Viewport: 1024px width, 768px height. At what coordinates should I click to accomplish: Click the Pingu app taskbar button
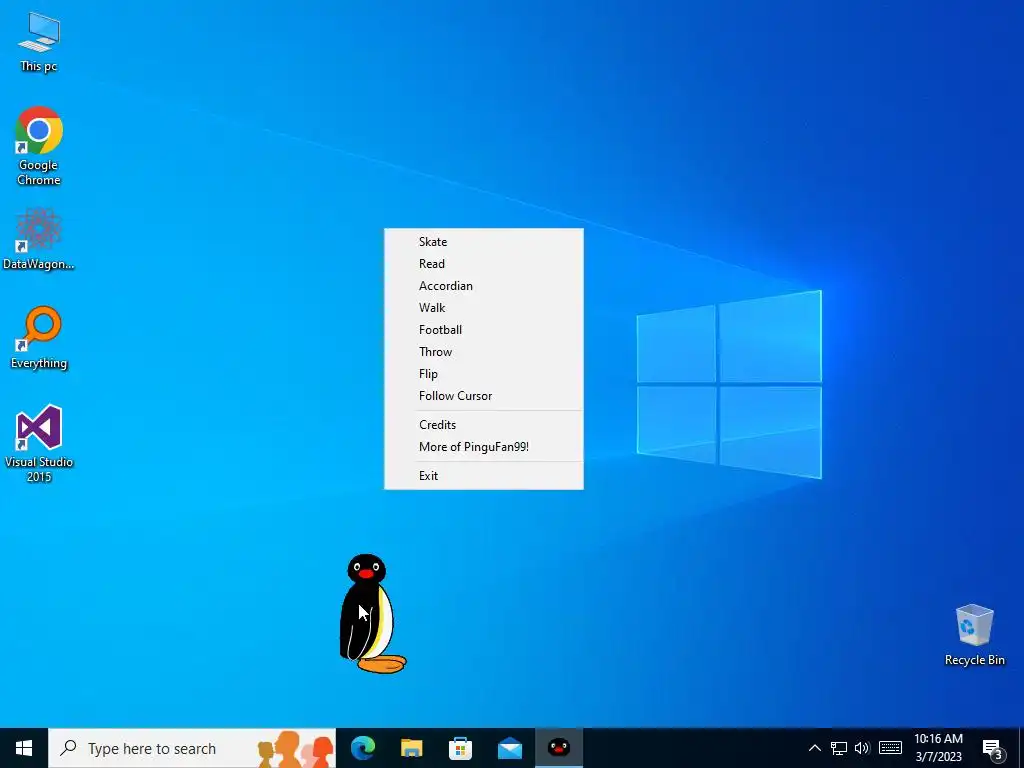(558, 748)
